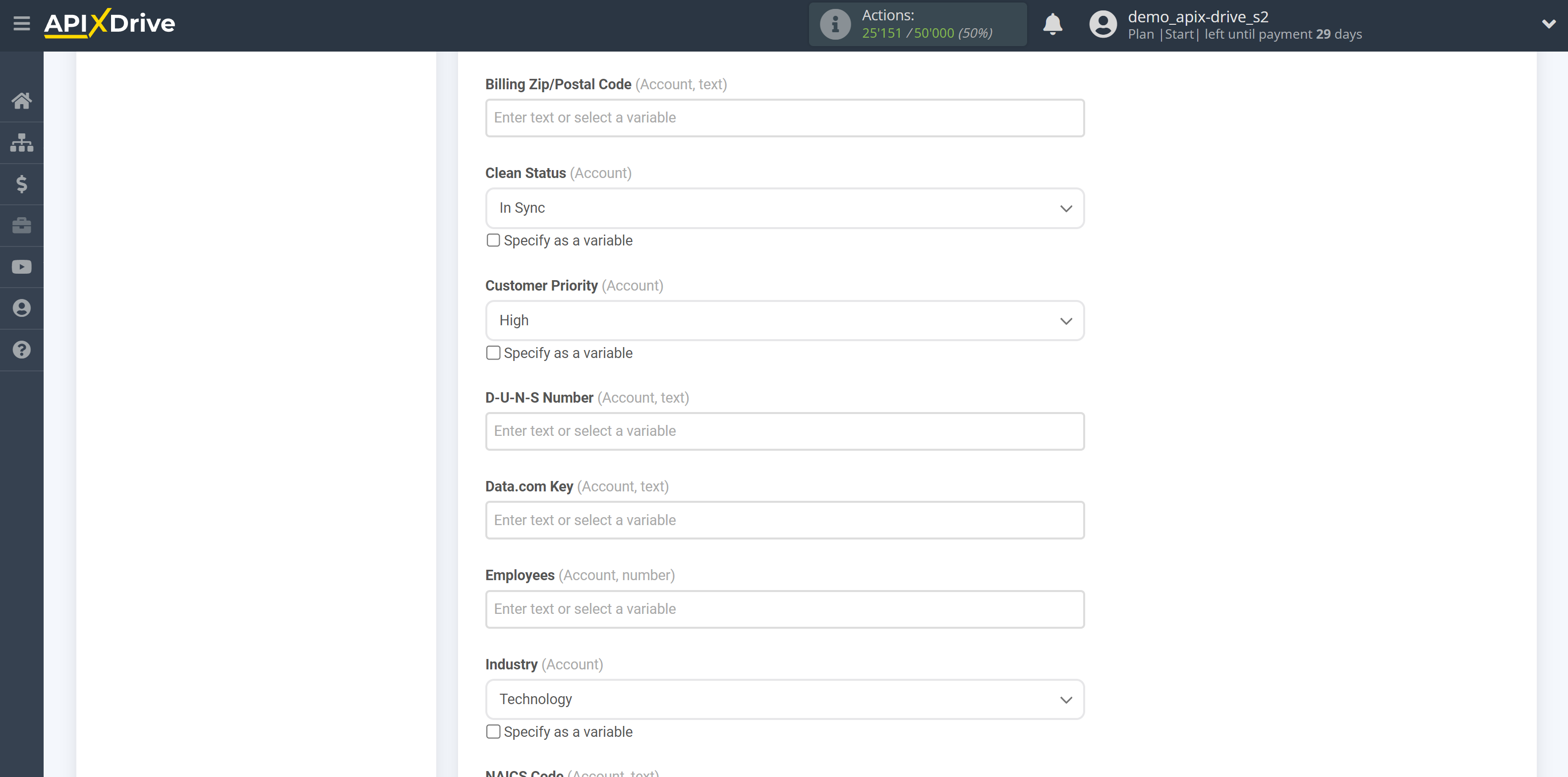Viewport: 1568px width, 777px height.
Task: Click the Billing Zip/Postal Code input field
Action: [x=784, y=118]
